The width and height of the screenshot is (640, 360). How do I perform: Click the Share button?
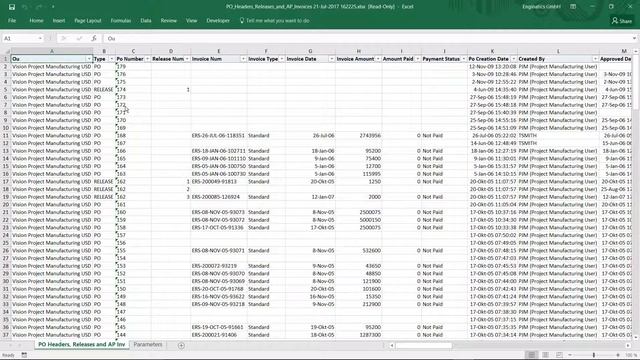click(x=622, y=20)
